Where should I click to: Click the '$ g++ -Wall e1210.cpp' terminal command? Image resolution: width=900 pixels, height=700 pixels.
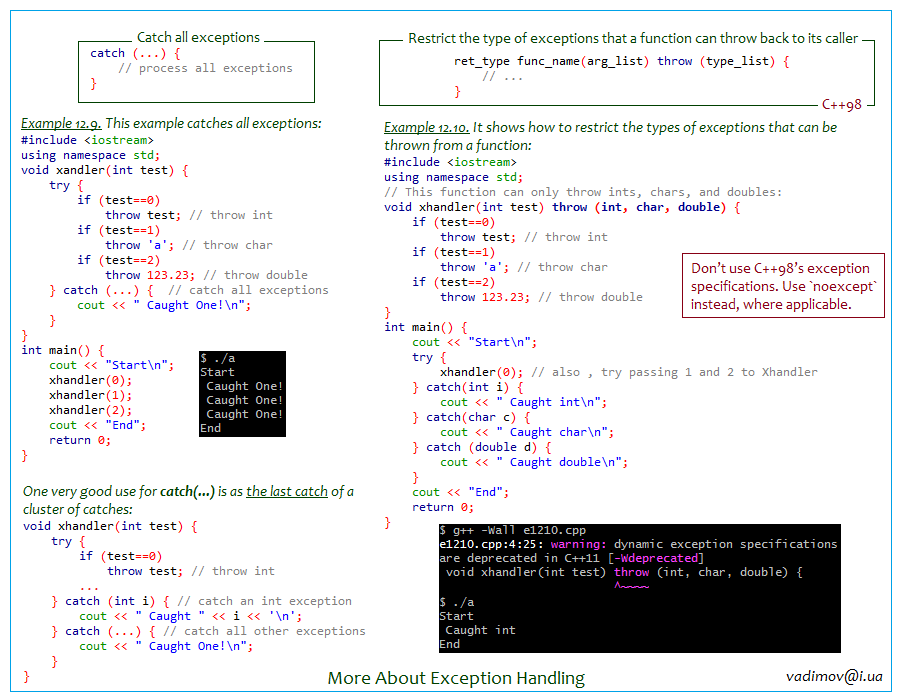pos(512,530)
